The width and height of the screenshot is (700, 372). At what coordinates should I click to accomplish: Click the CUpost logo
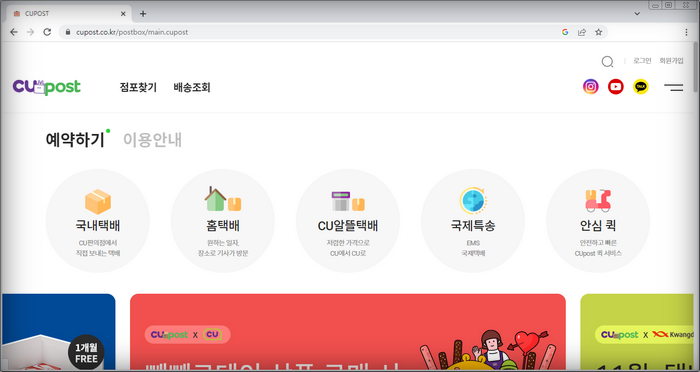46,87
